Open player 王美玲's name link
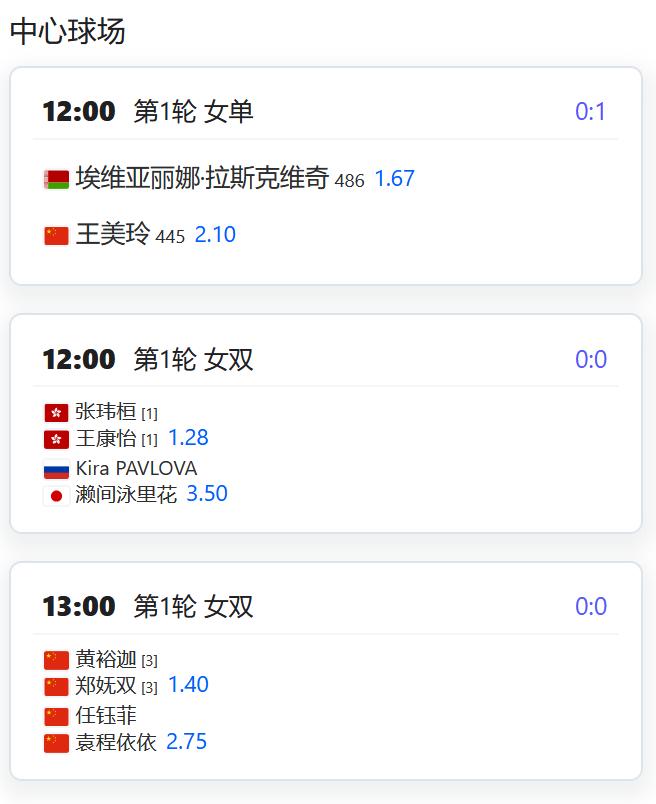This screenshot has width=656, height=804. pyautogui.click(x=113, y=234)
